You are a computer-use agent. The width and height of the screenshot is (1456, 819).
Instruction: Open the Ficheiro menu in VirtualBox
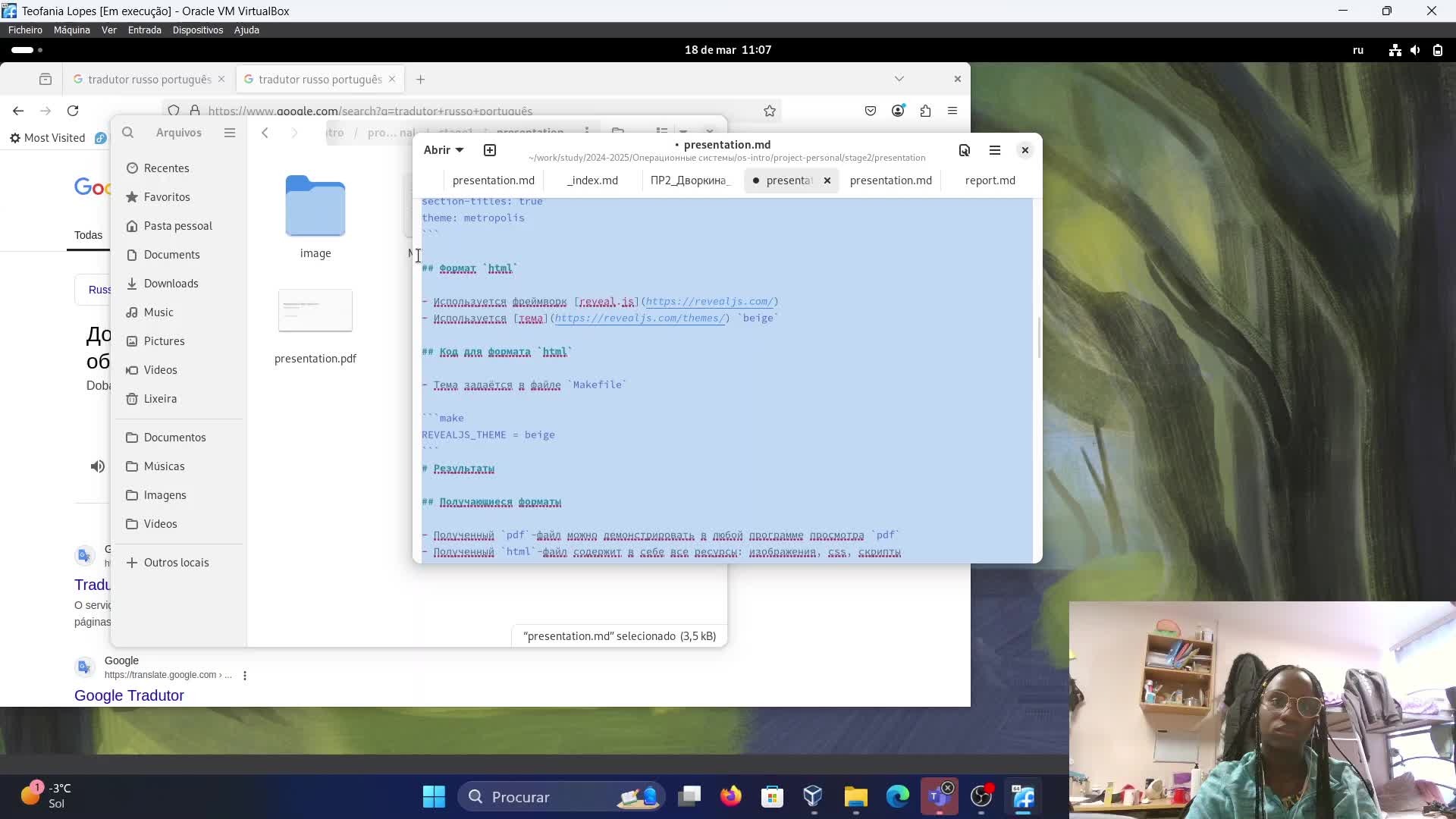point(25,30)
